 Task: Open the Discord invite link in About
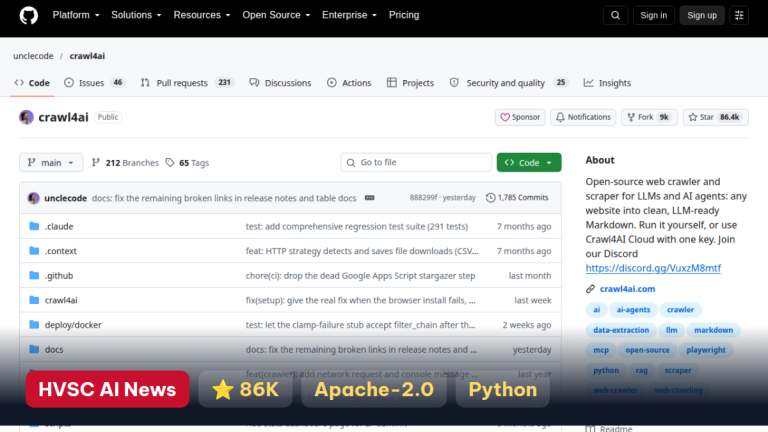653,268
